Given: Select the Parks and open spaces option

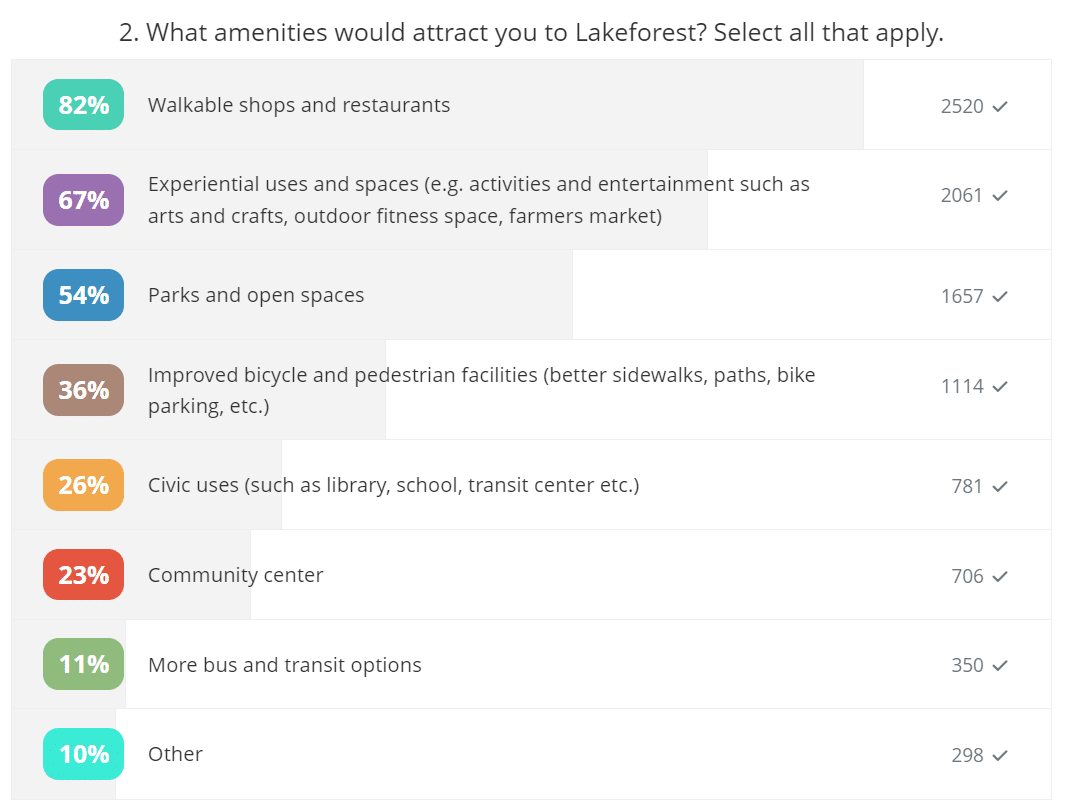Looking at the screenshot, I should coord(256,295).
